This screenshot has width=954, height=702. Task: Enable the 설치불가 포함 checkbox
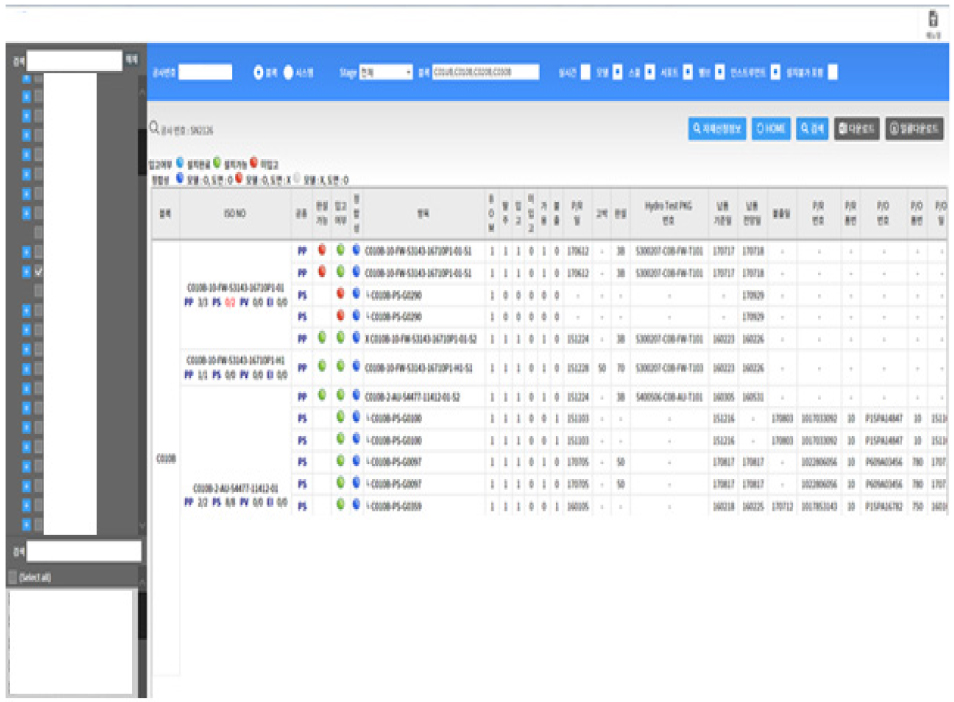click(x=833, y=72)
